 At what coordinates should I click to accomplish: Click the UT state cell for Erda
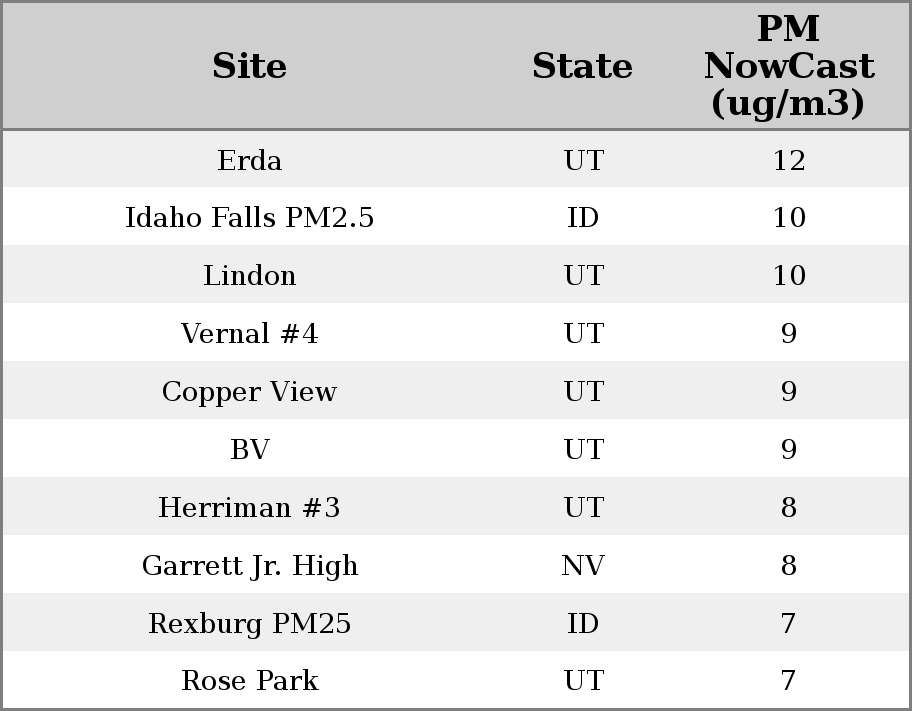583,160
